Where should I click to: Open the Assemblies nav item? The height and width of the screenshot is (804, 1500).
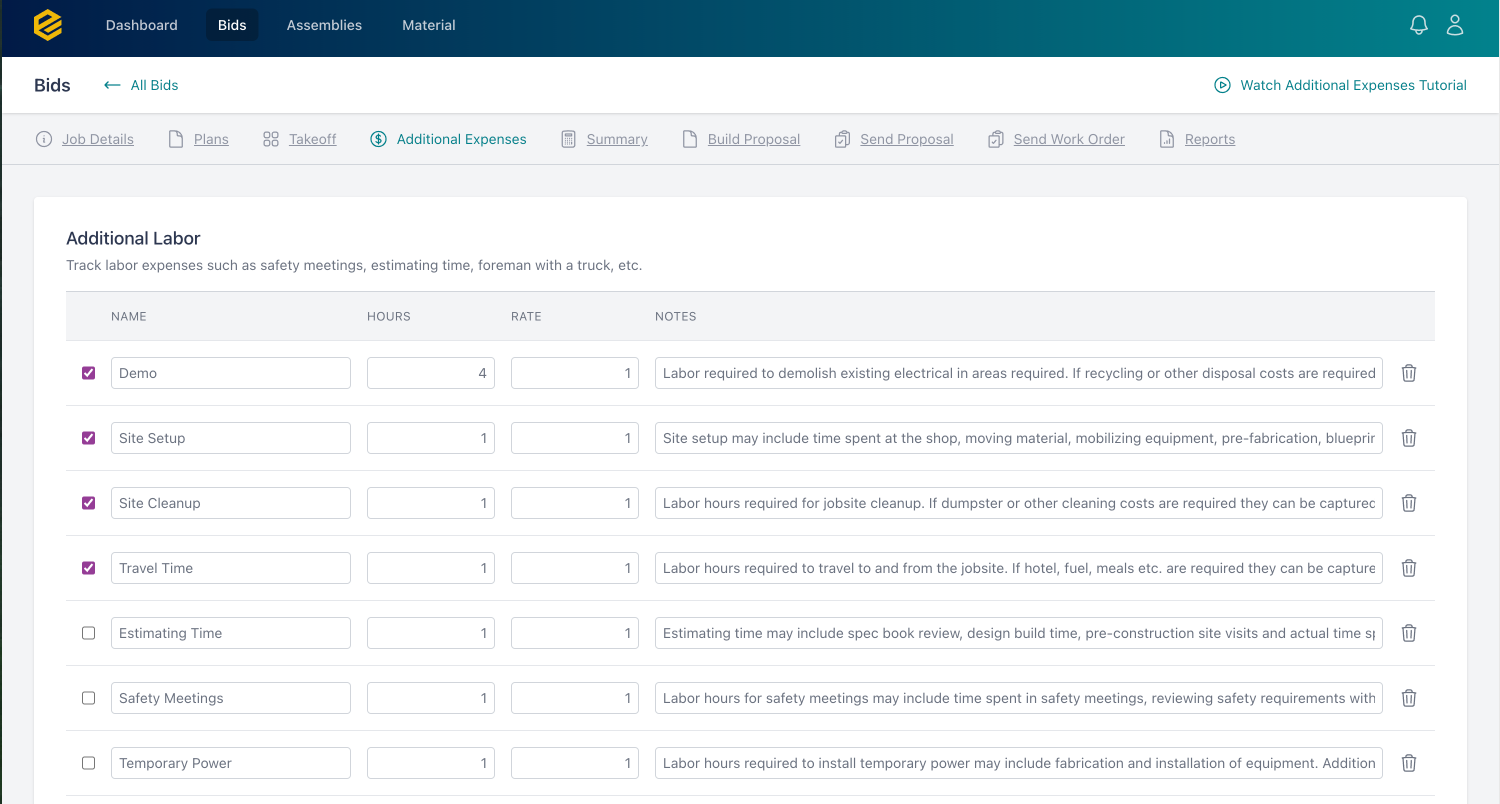pyautogui.click(x=324, y=25)
